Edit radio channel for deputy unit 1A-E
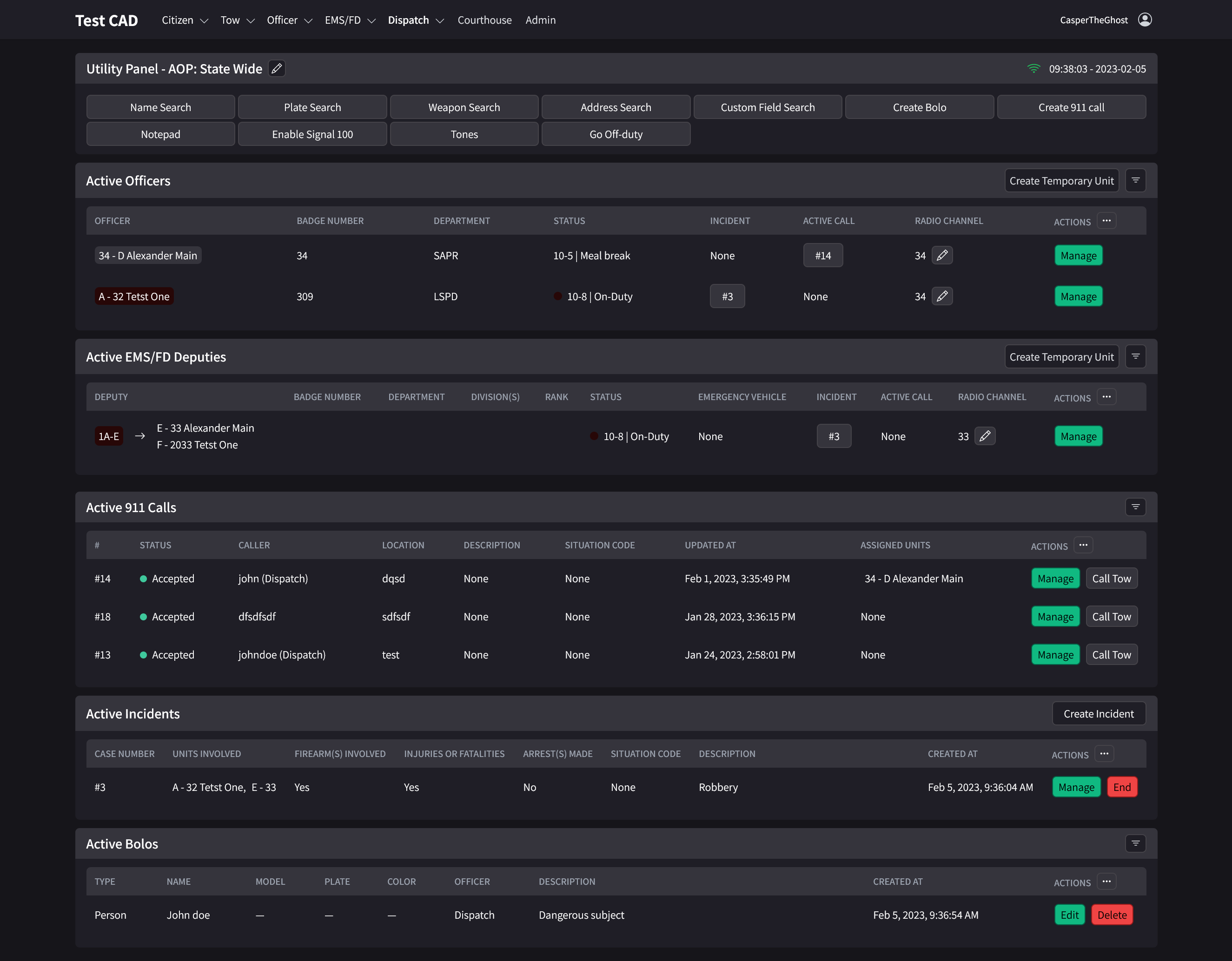The height and width of the screenshot is (961, 1232). pyautogui.click(x=986, y=436)
